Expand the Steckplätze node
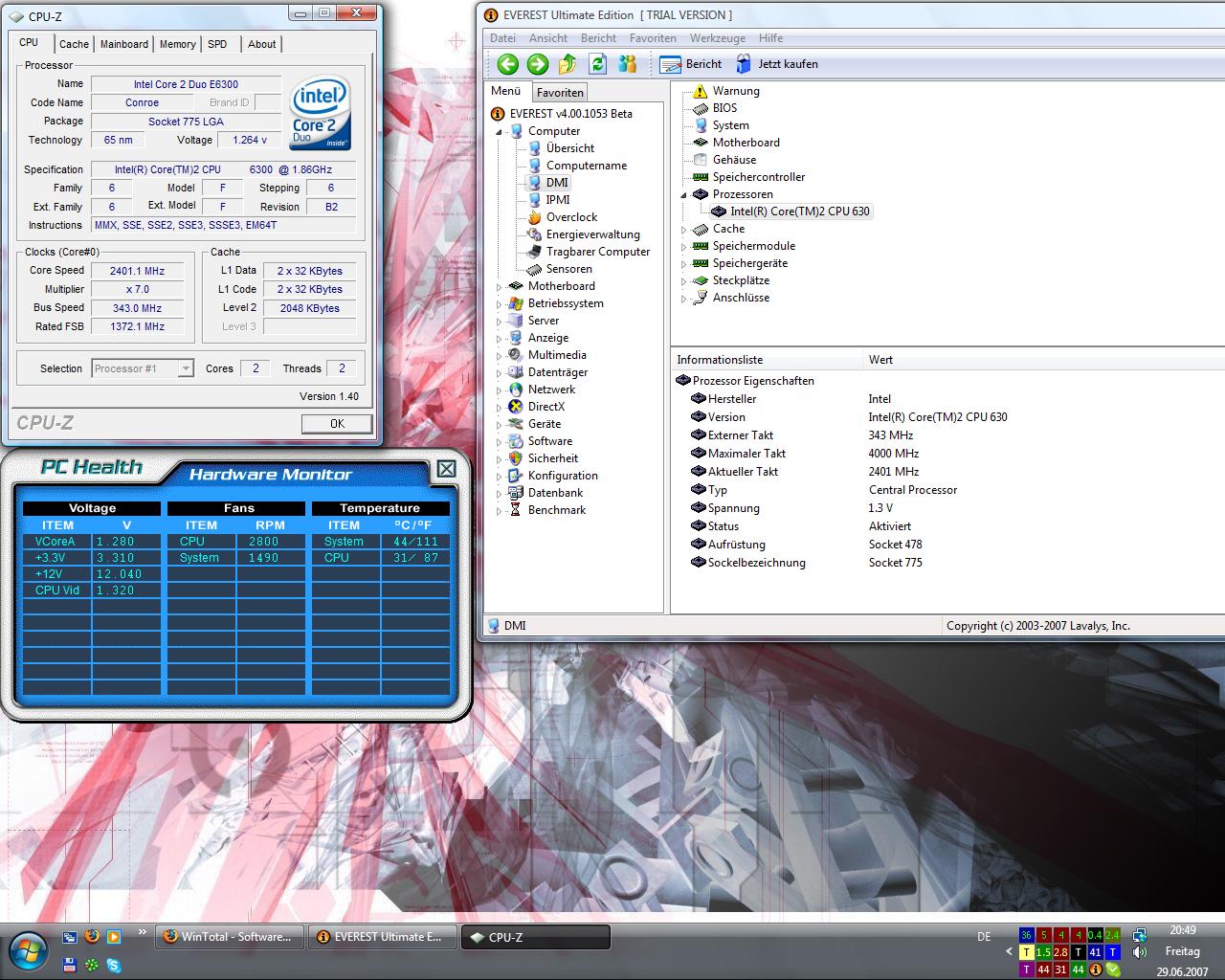The height and width of the screenshot is (980, 1225). (683, 281)
